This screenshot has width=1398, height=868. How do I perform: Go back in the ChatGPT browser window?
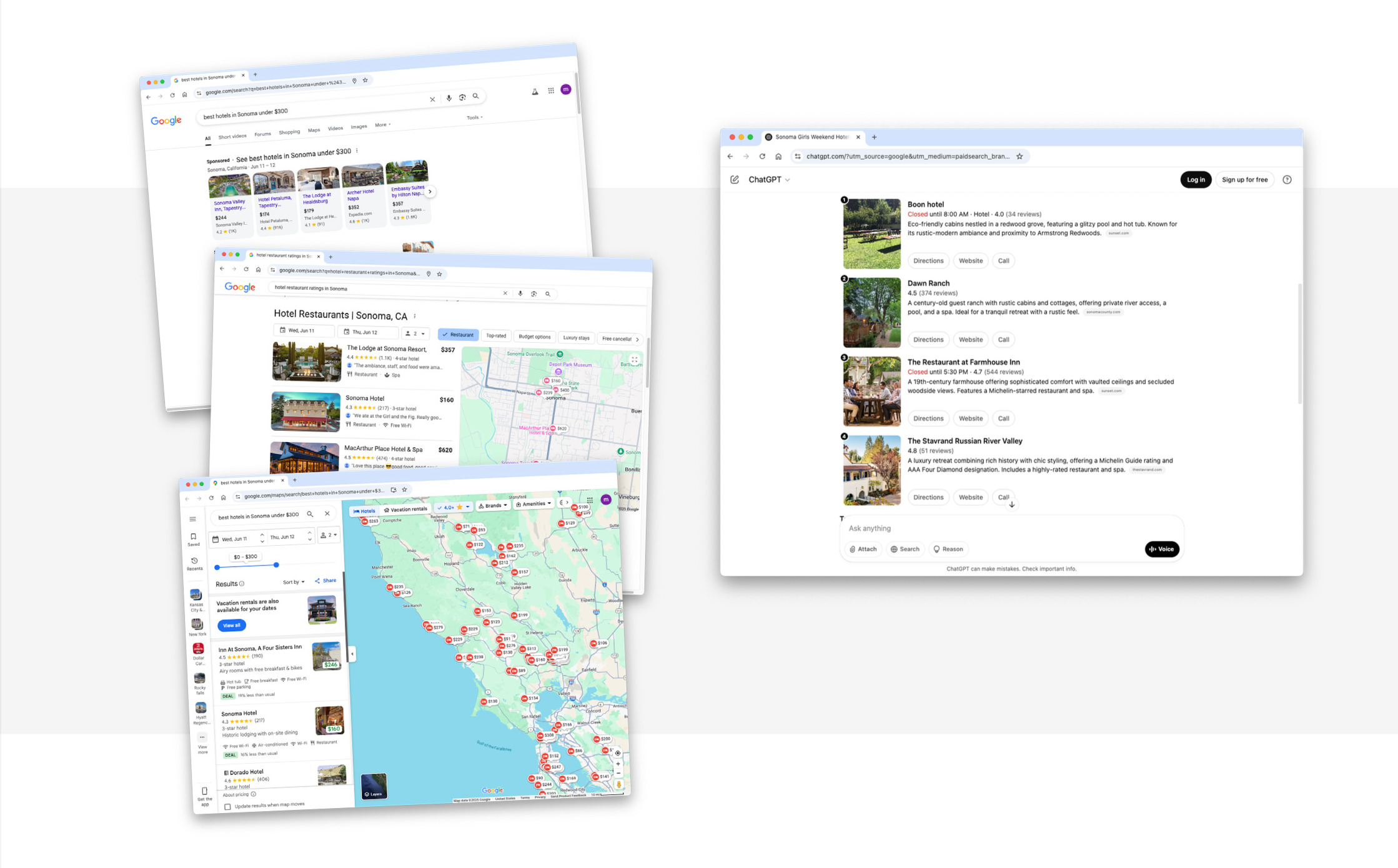(730, 157)
